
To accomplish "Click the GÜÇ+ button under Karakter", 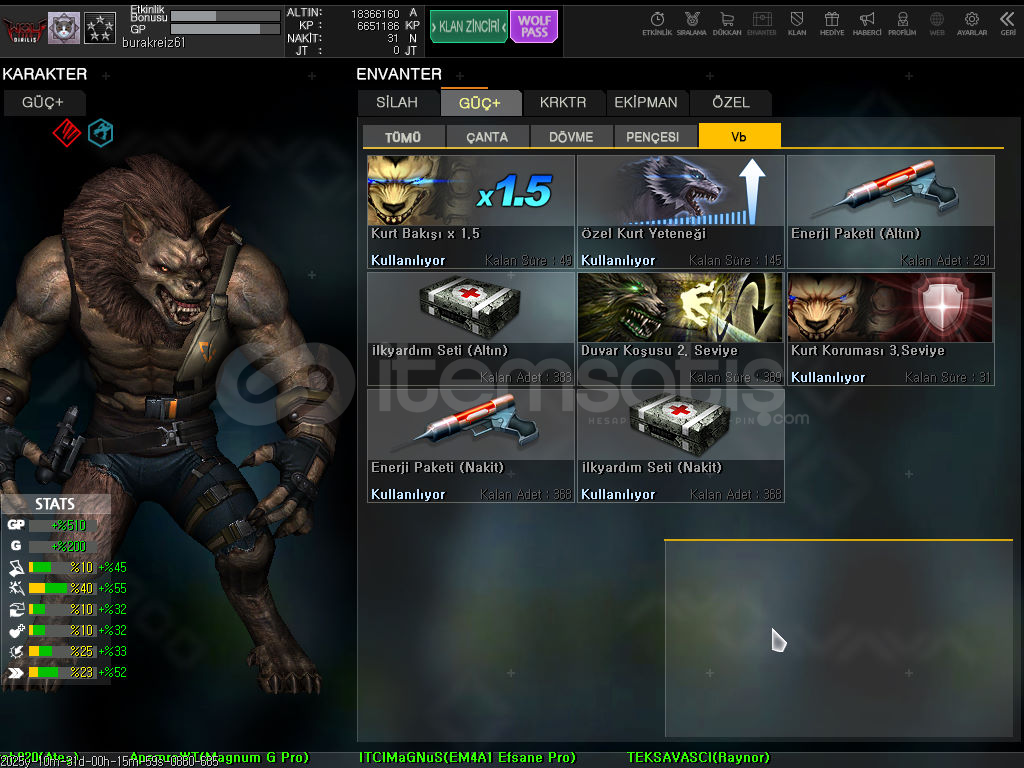I will coord(43,103).
